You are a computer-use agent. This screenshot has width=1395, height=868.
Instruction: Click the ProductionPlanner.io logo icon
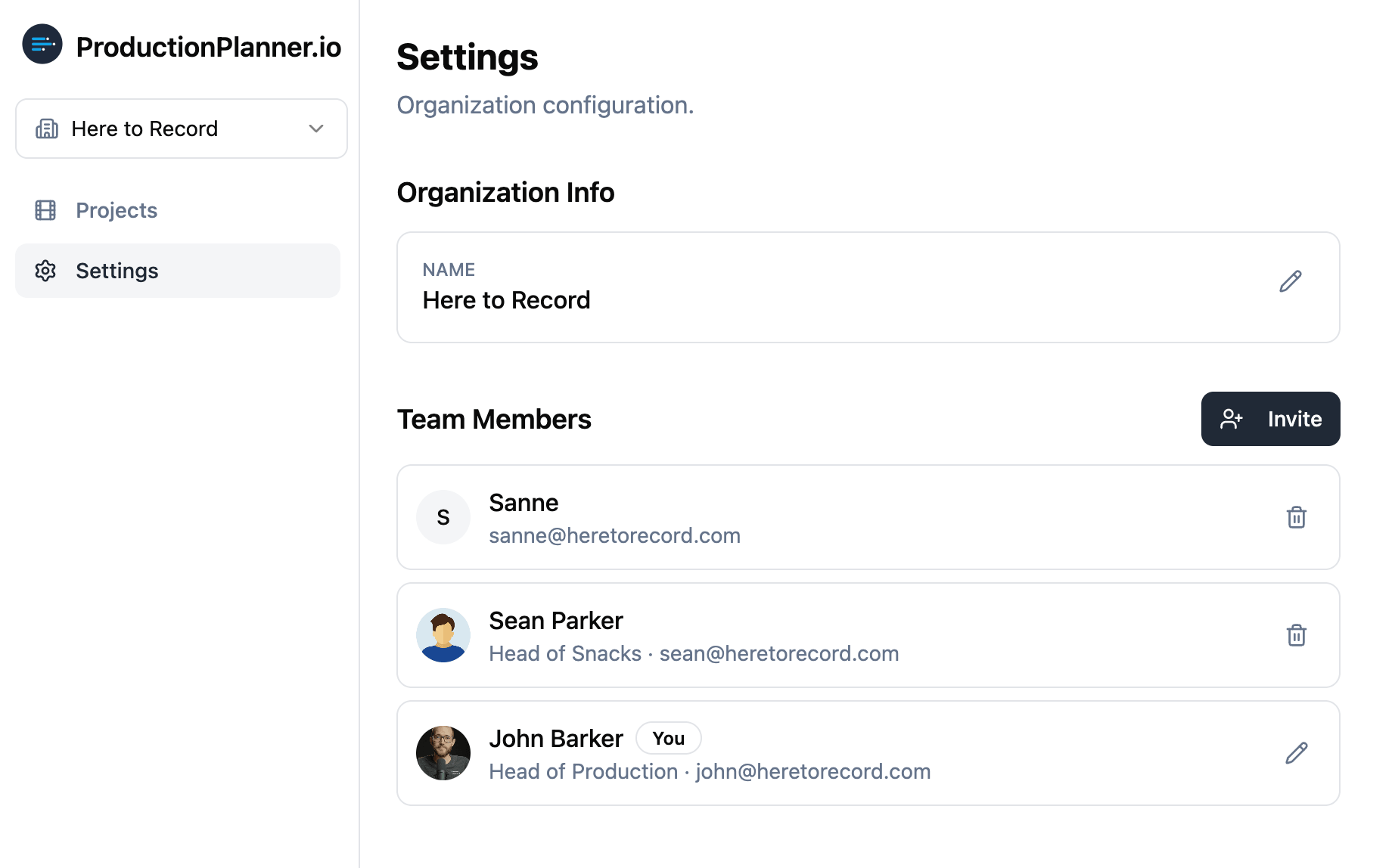point(42,45)
